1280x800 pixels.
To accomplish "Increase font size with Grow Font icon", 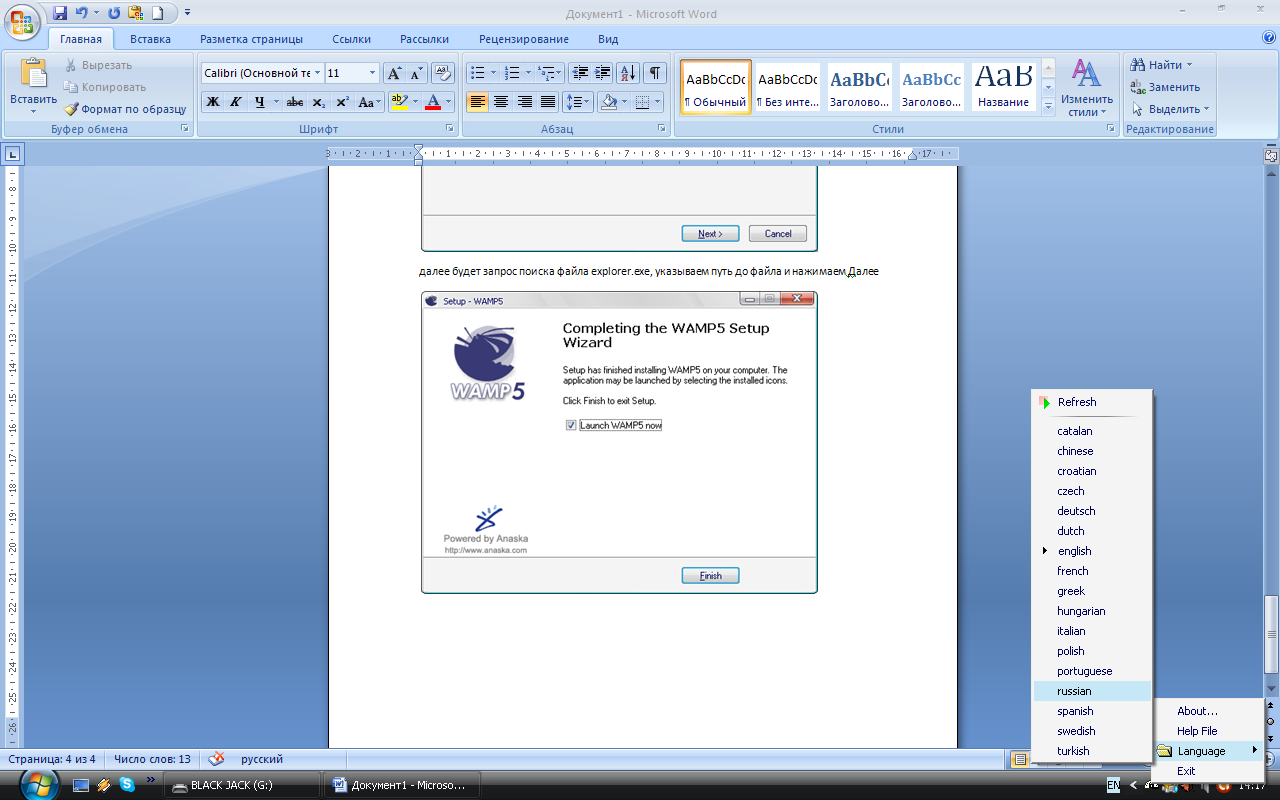I will (x=394, y=73).
